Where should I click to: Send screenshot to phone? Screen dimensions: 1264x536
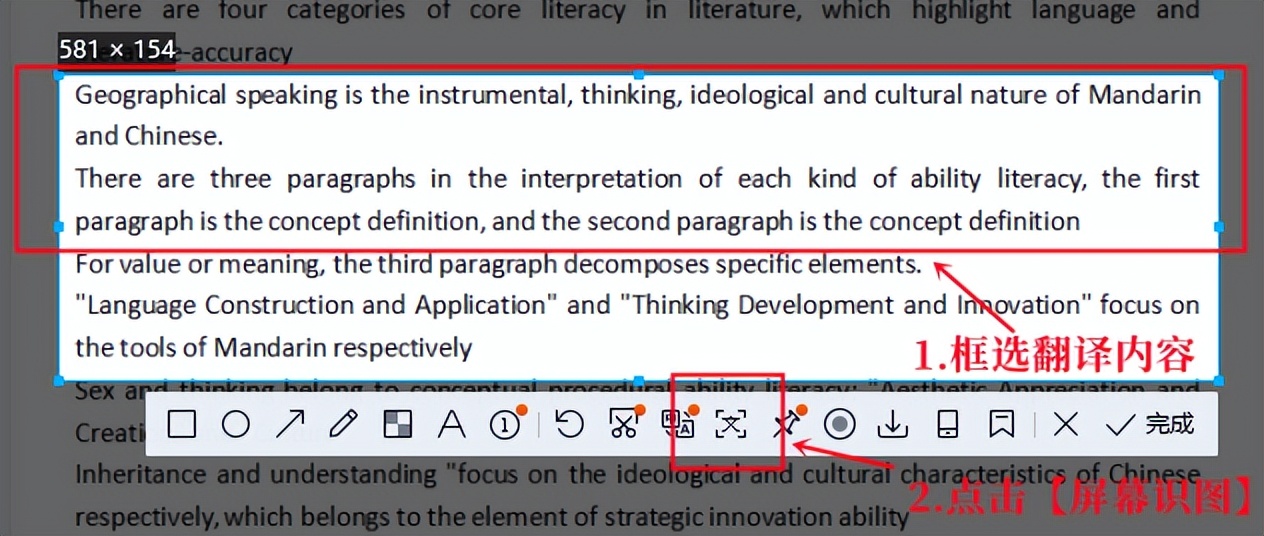(947, 425)
